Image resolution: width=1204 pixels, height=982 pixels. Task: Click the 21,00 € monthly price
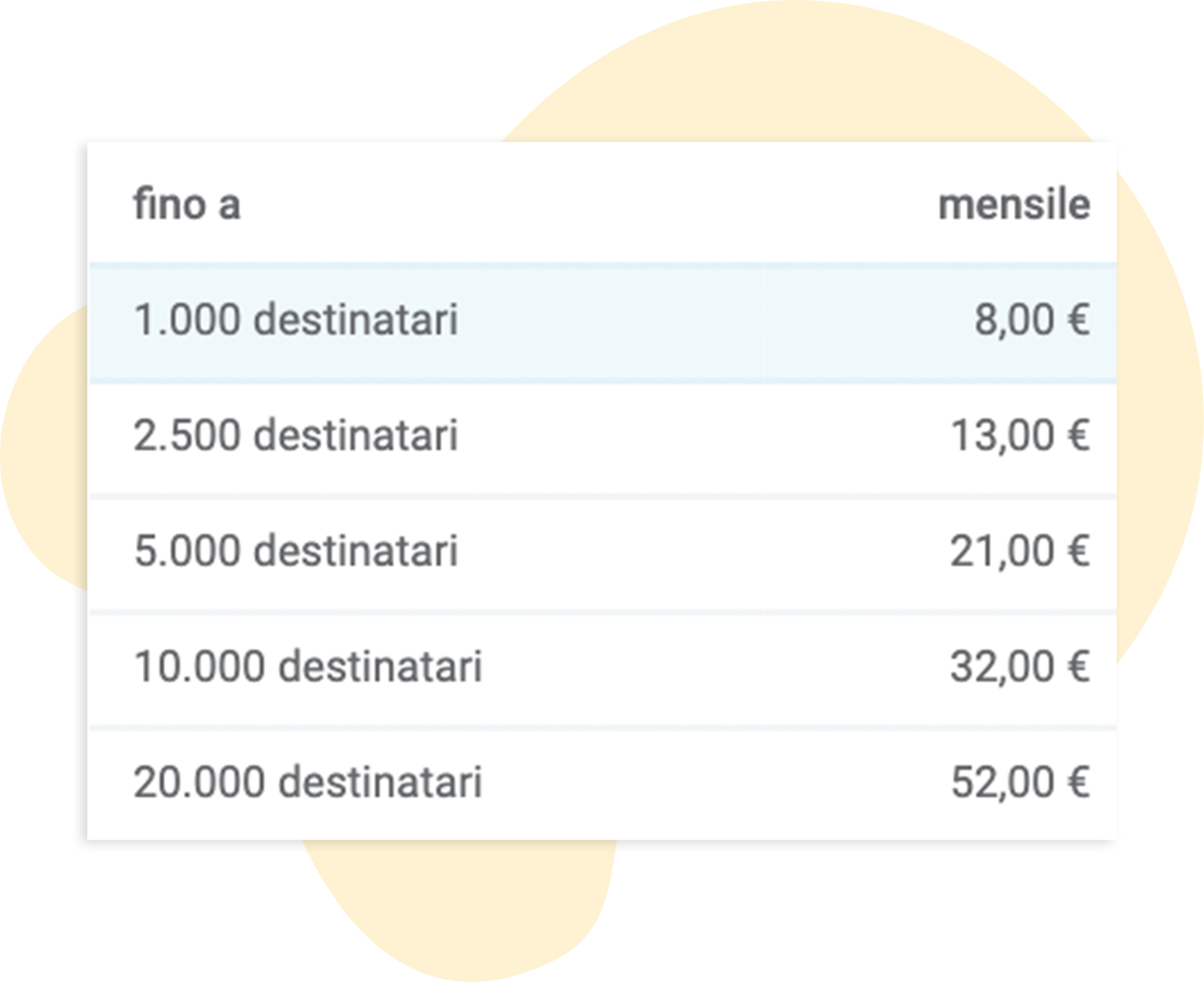coord(1020,551)
